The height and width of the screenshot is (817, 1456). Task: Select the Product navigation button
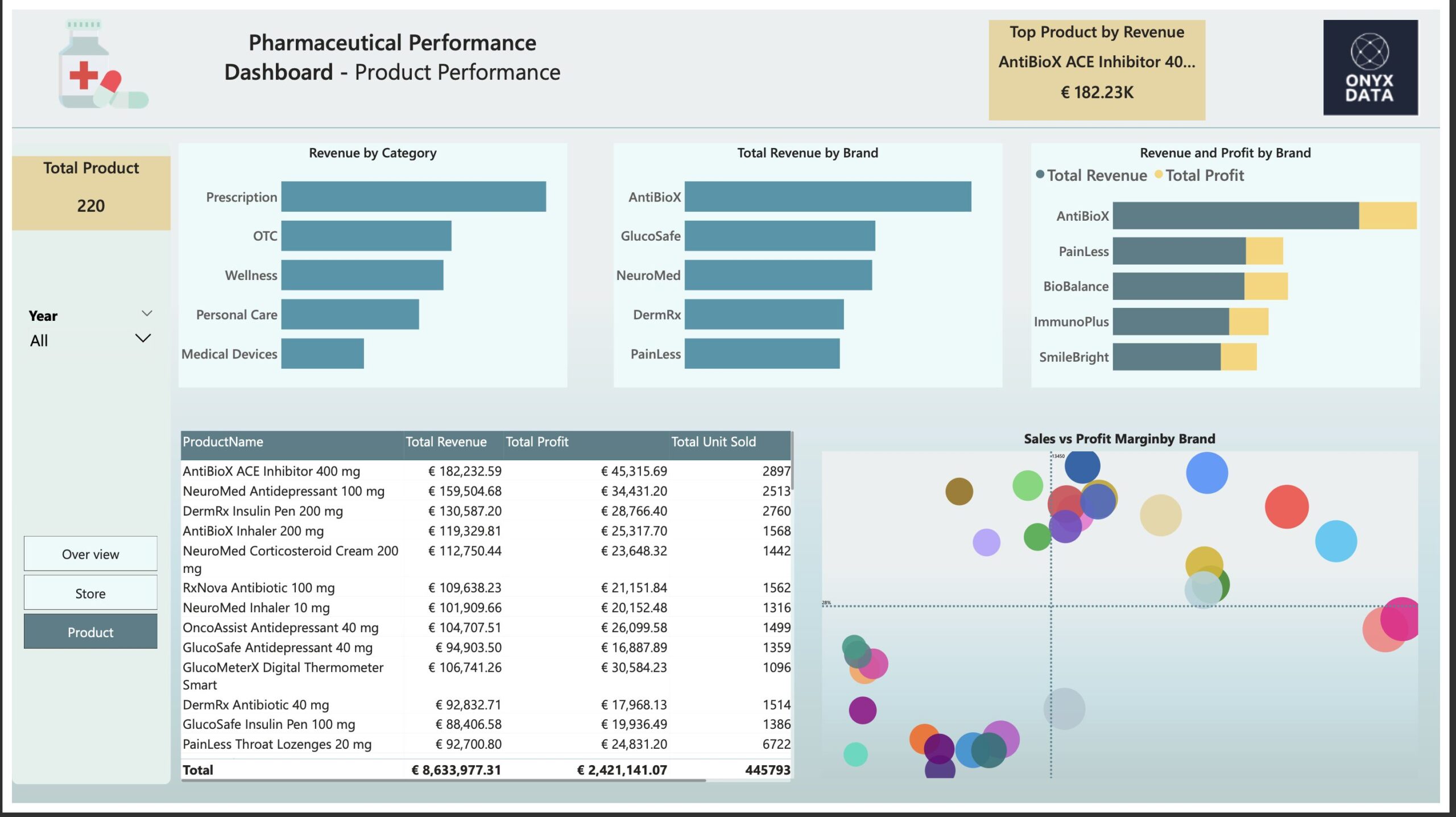pyautogui.click(x=90, y=632)
